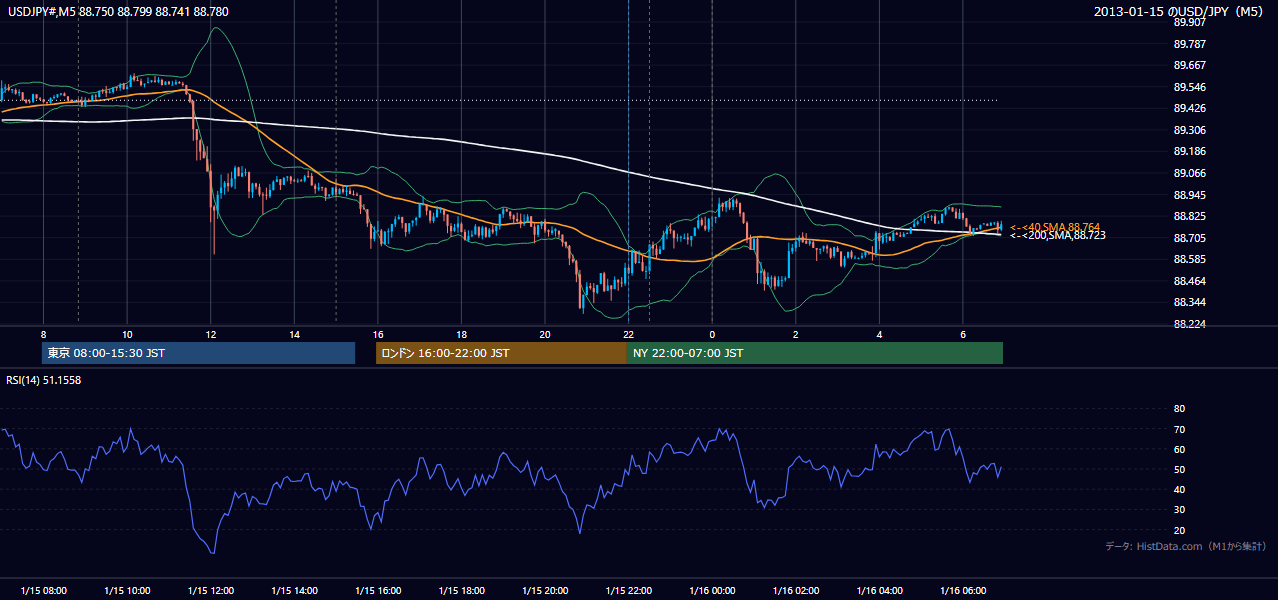The height and width of the screenshot is (600, 1278).
Task: Select the 東京 08:00-15:30 JST session bar
Action: pos(199,353)
